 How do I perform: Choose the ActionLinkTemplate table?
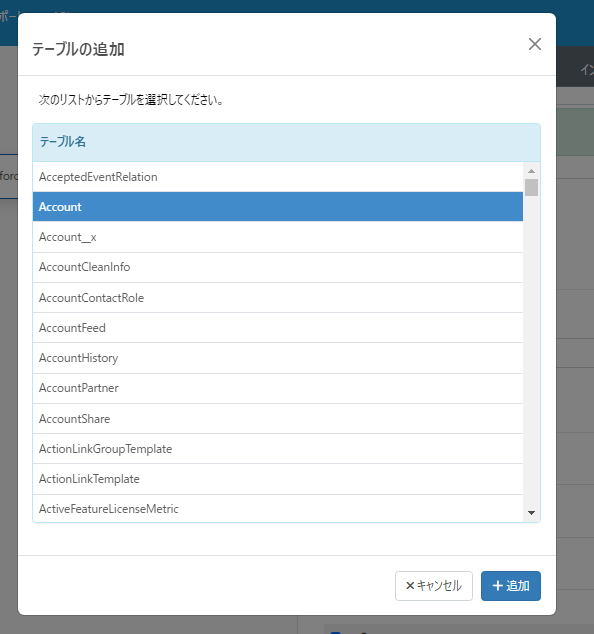coord(278,479)
